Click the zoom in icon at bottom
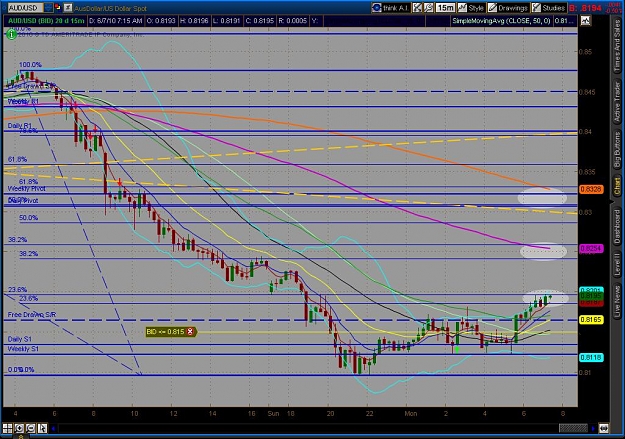This screenshot has height=439, width=625. [19, 429]
